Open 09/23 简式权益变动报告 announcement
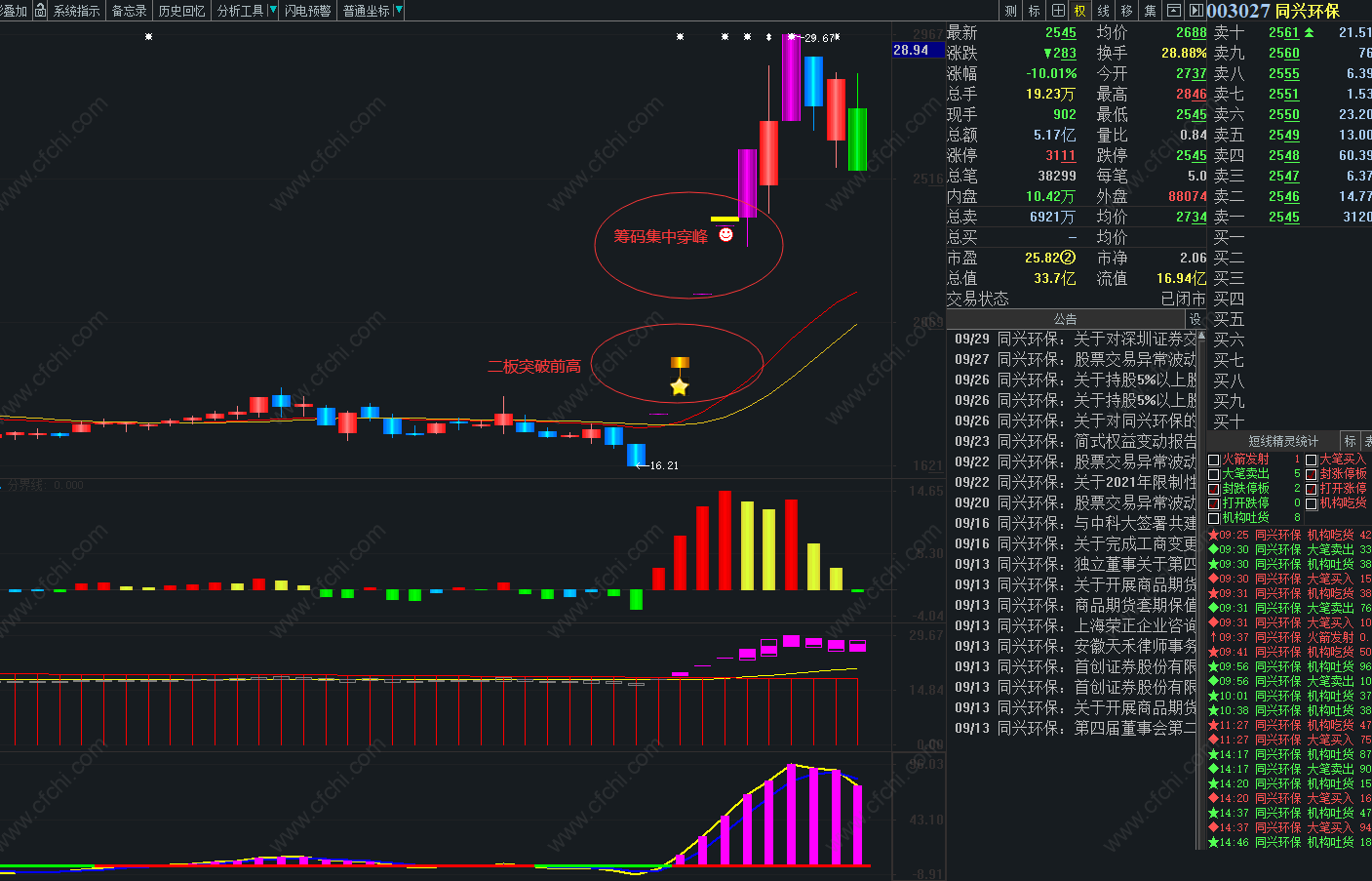 click(x=1076, y=441)
